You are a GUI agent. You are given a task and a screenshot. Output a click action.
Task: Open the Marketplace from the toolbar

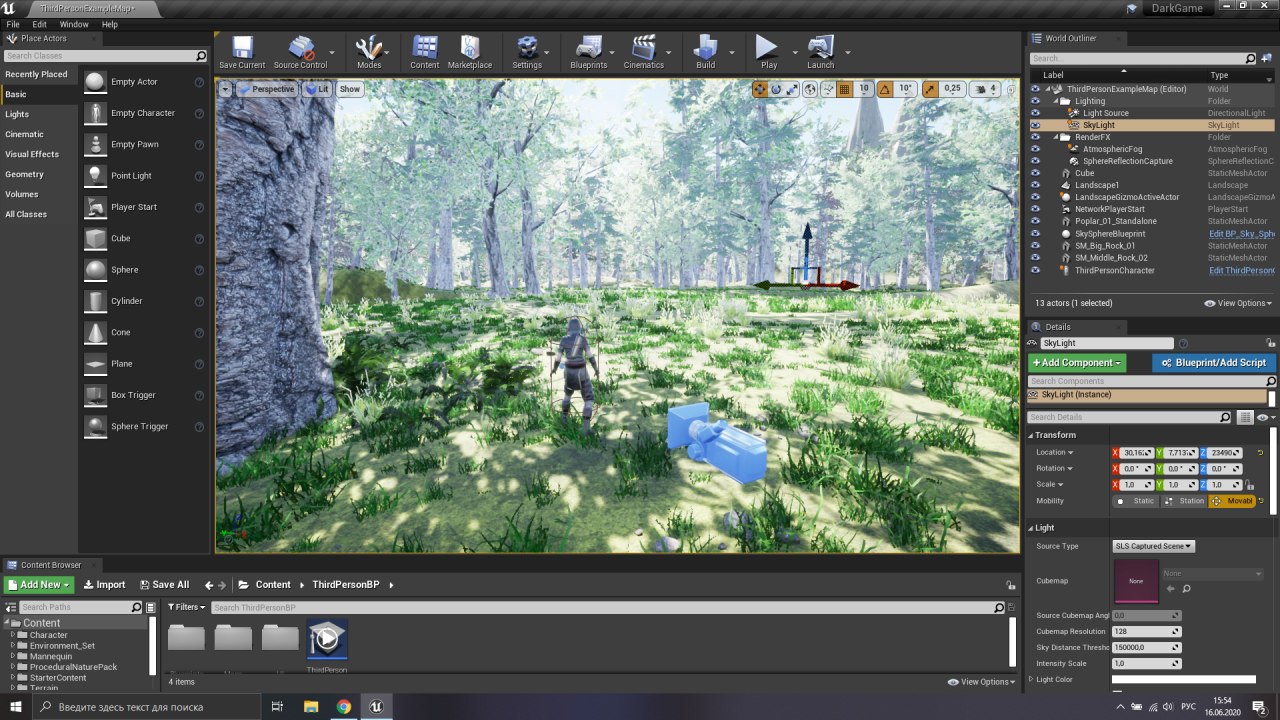click(x=470, y=52)
